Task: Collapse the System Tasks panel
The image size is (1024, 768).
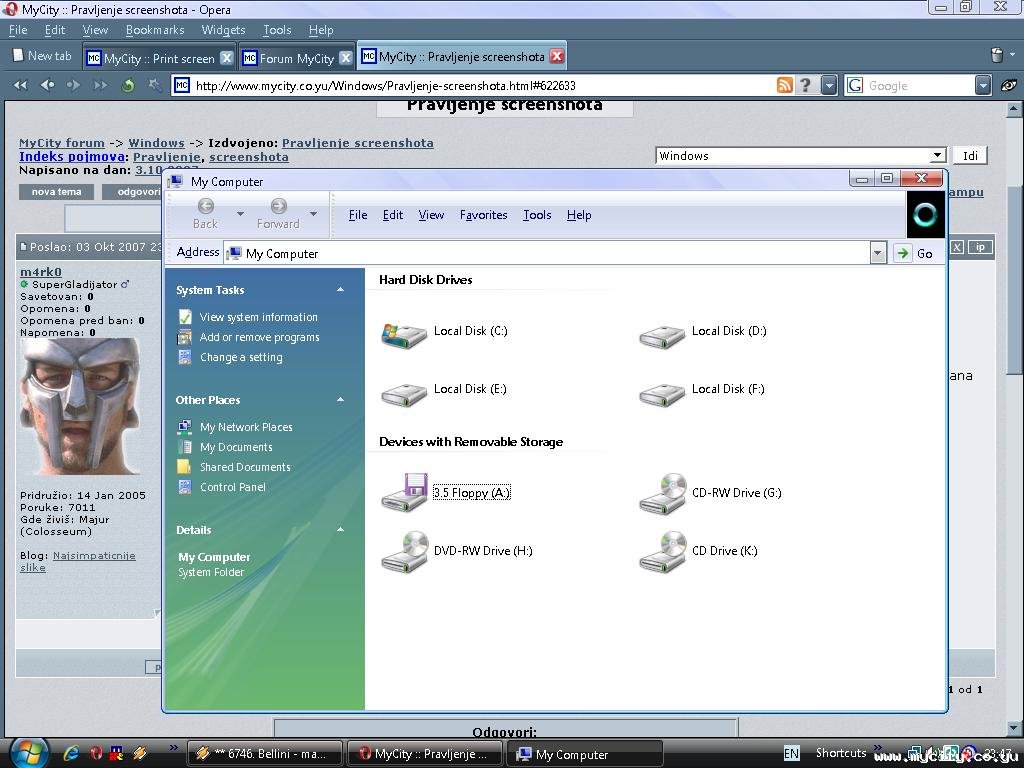Action: (x=340, y=290)
